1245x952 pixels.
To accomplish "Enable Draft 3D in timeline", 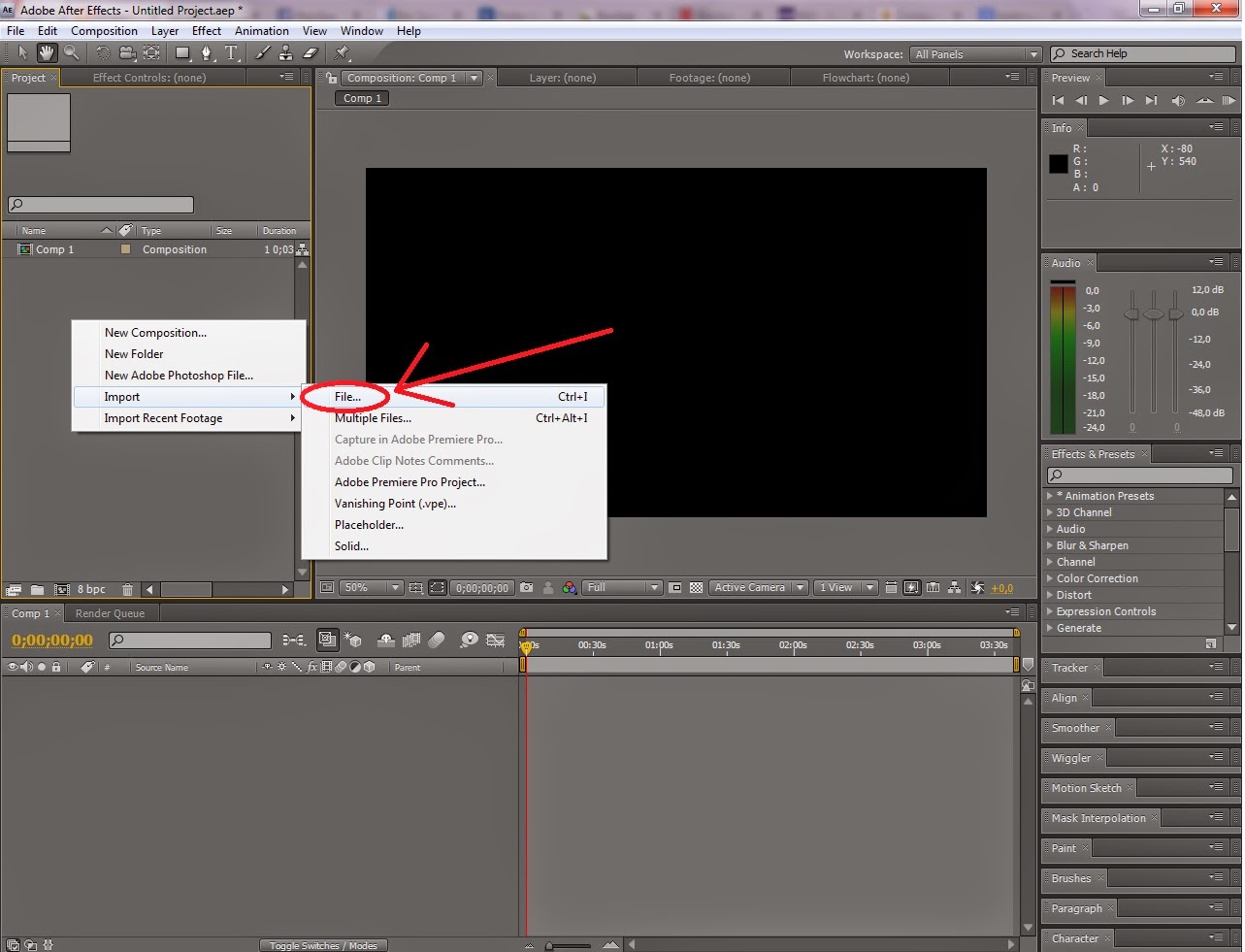I will coord(352,640).
